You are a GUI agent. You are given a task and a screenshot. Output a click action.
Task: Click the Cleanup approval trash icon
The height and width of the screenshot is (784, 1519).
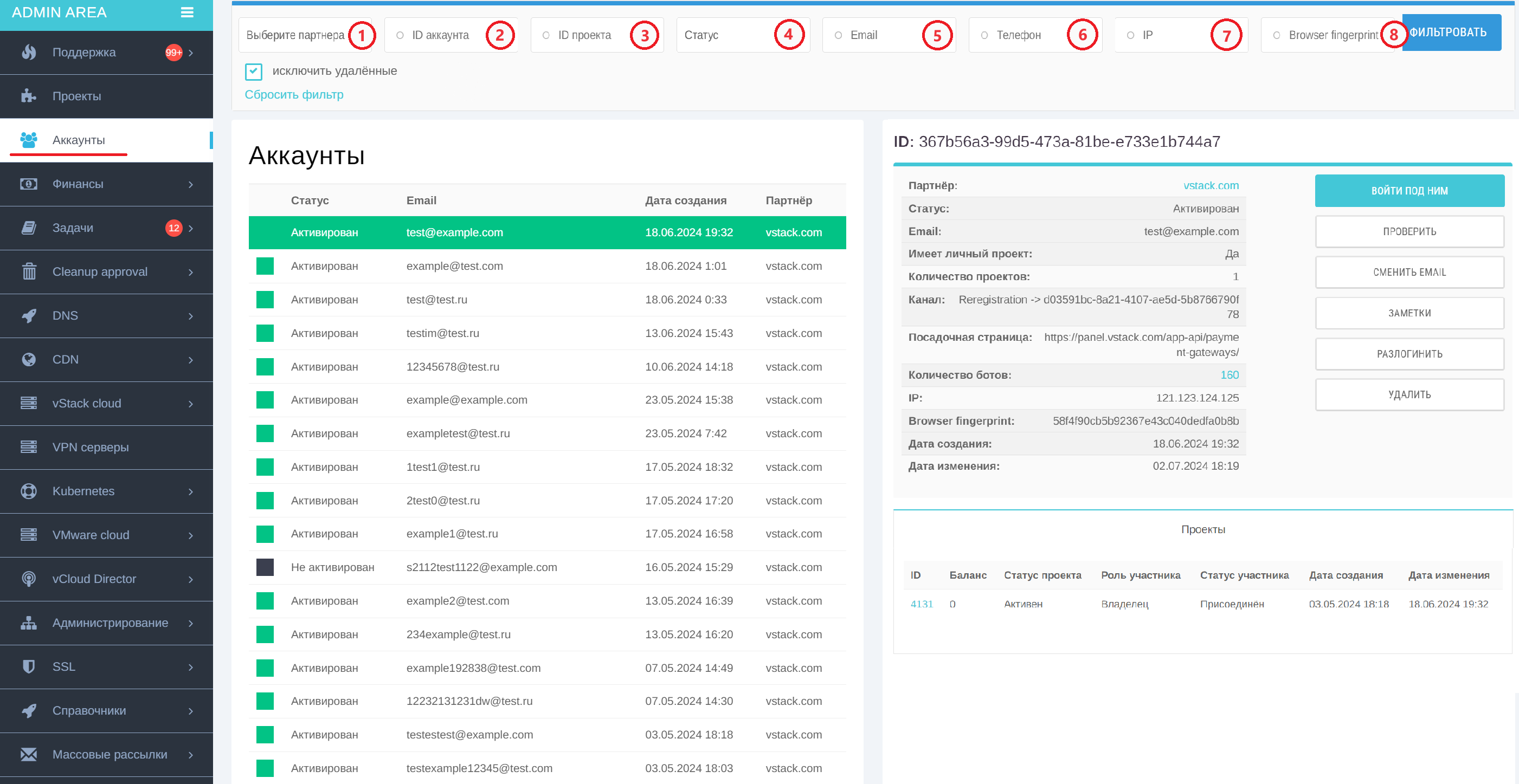pos(28,272)
